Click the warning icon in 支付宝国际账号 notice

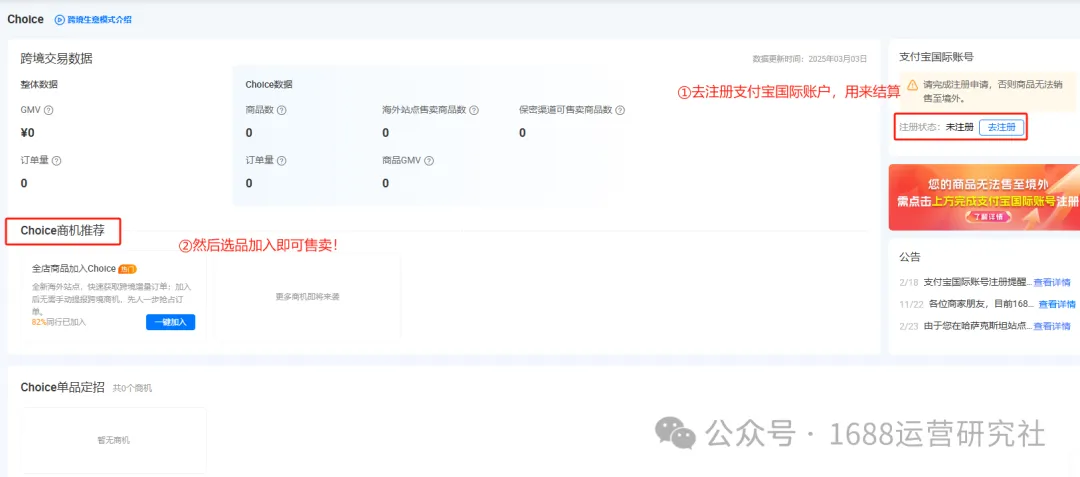pyautogui.click(x=912, y=85)
